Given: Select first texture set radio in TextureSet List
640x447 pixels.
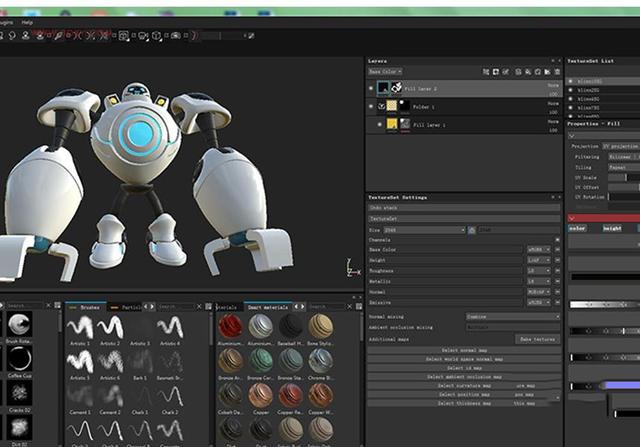Looking at the screenshot, I should [571, 81].
